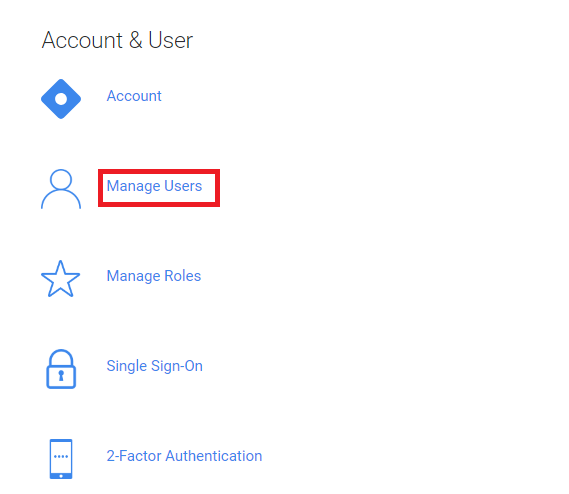Click the star icon for Manage Roles
The height and width of the screenshot is (494, 569).
point(61,279)
